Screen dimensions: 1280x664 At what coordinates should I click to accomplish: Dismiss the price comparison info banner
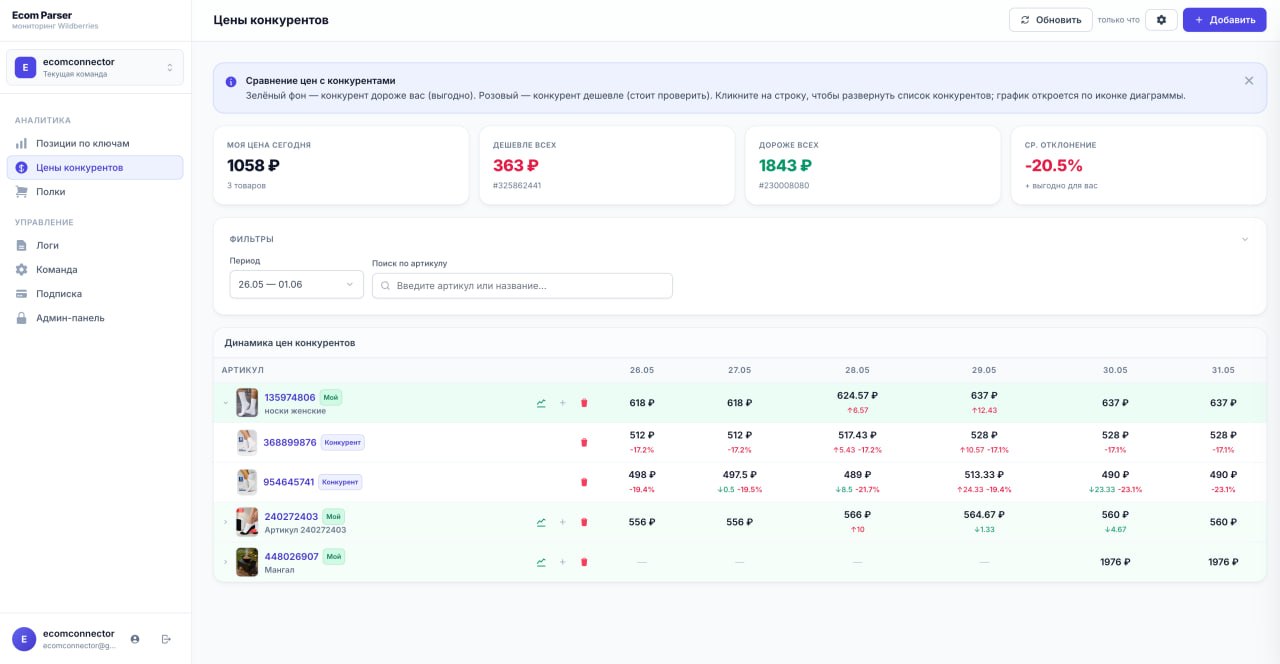pyautogui.click(x=1248, y=81)
